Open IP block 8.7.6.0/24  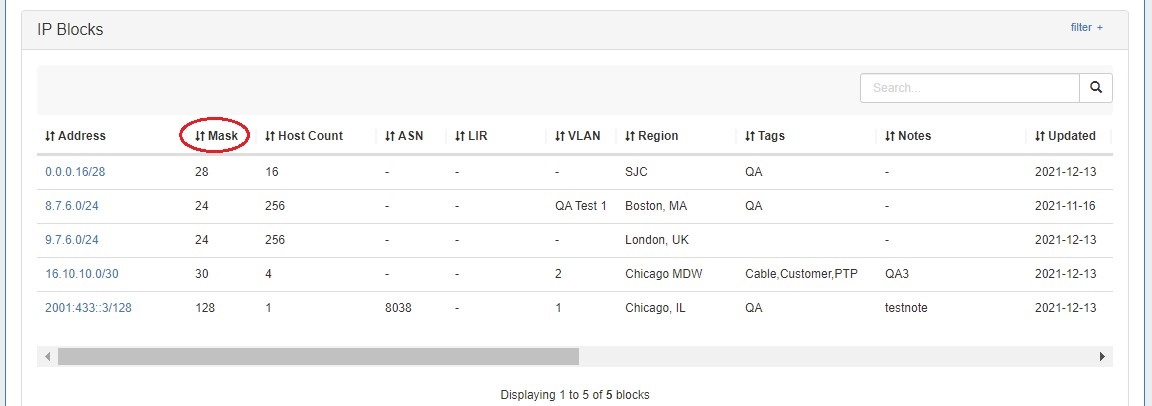click(72, 206)
